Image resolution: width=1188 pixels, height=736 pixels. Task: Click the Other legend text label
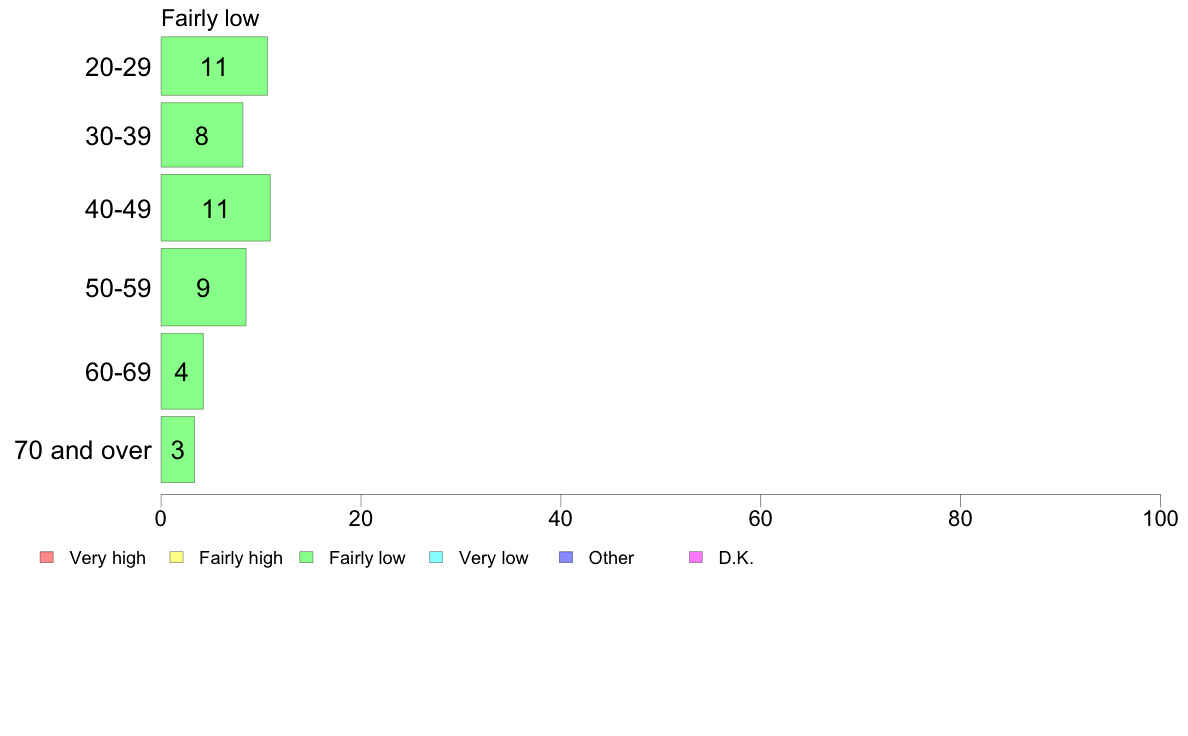(611, 558)
